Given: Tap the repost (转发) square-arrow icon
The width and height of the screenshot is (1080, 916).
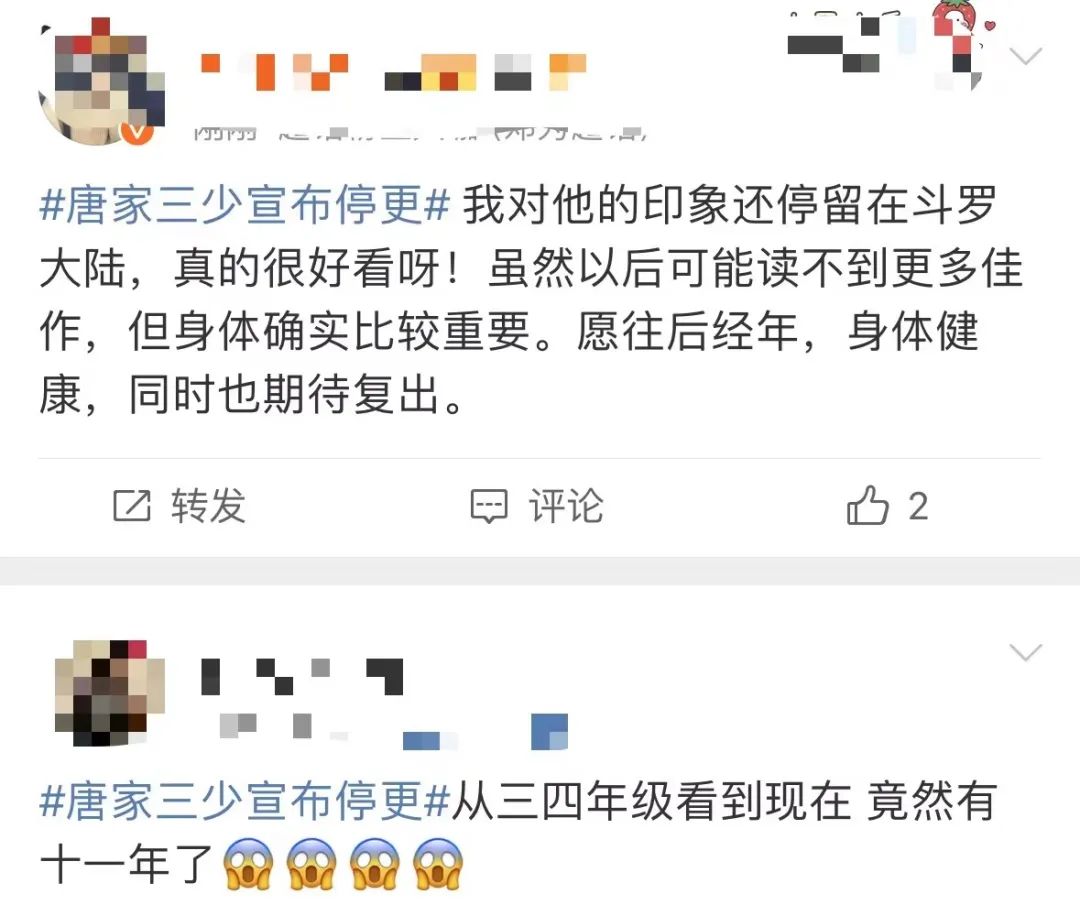Looking at the screenshot, I should coord(131,506).
